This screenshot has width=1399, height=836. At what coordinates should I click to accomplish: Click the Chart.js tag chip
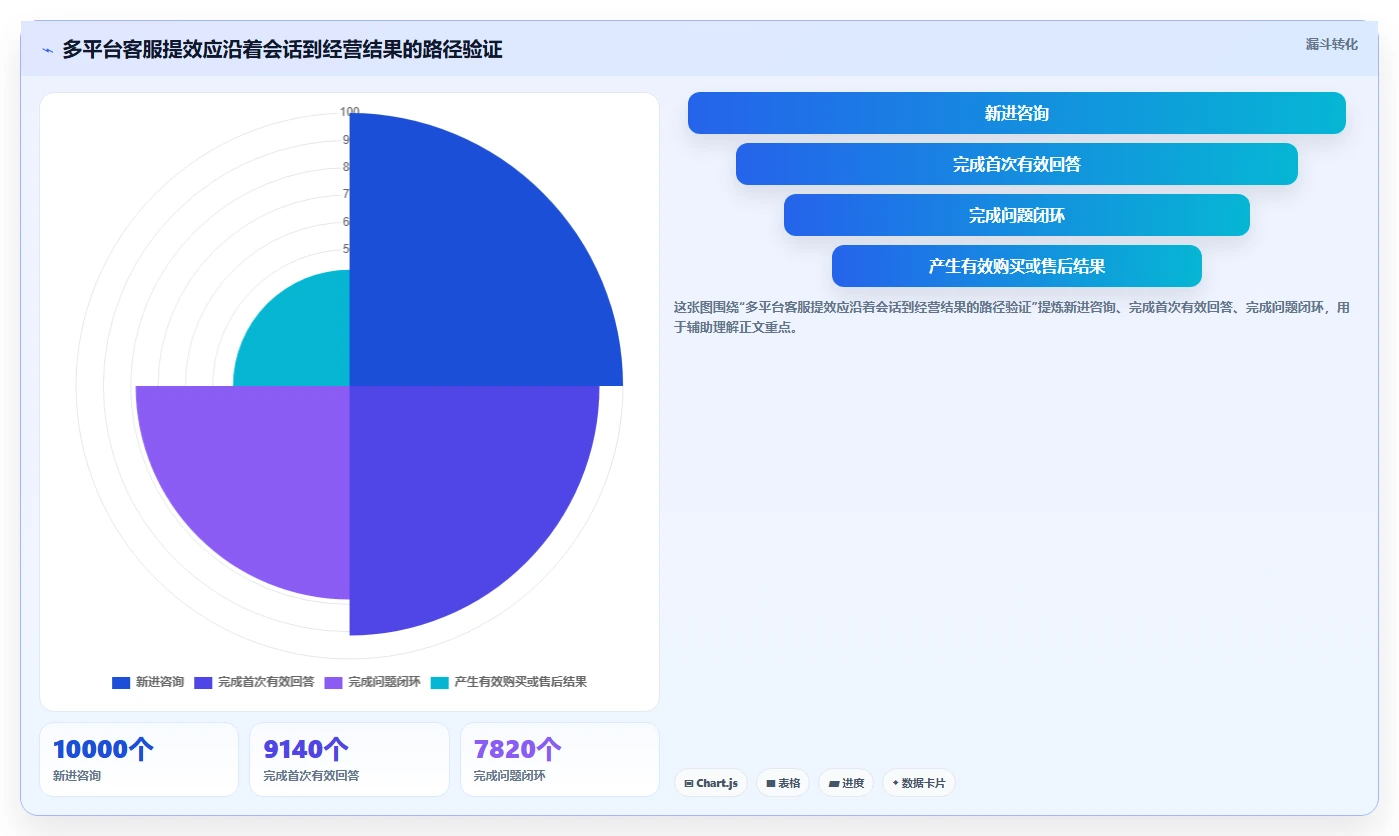click(x=711, y=783)
